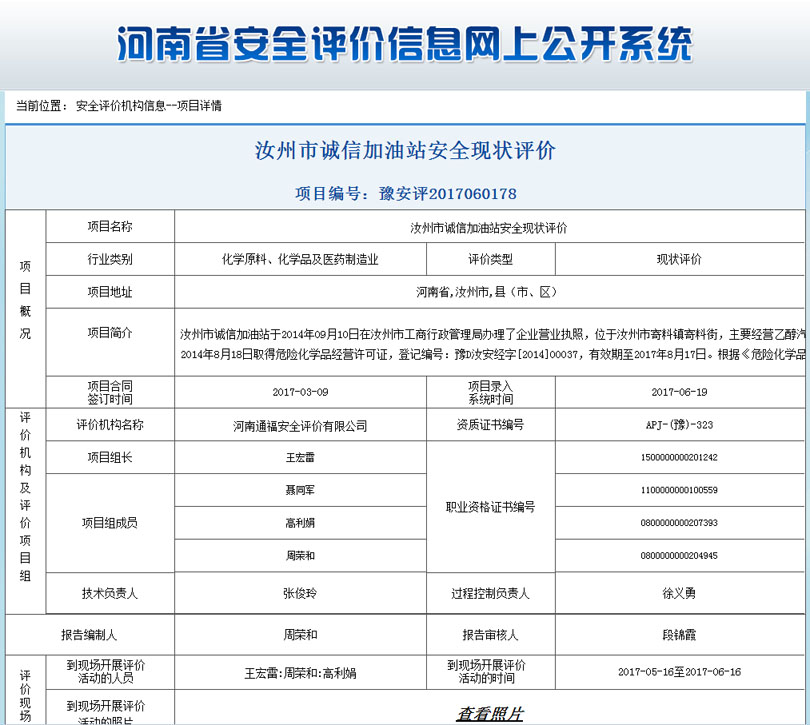Select date range 2017-05-16至2017-06-16
The height and width of the screenshot is (725, 810).
click(679, 672)
